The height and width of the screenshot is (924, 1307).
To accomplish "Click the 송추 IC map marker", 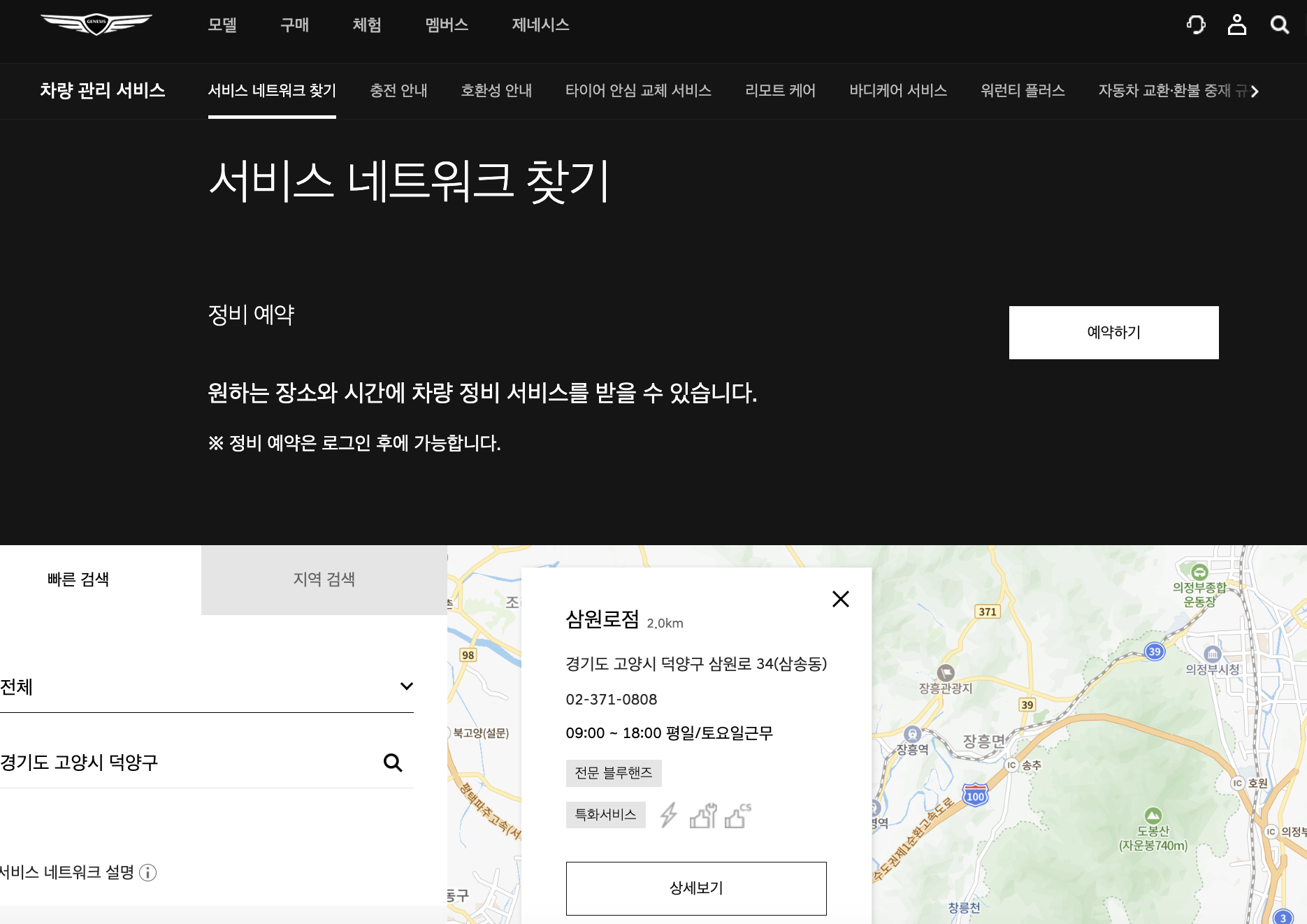I will (1011, 765).
